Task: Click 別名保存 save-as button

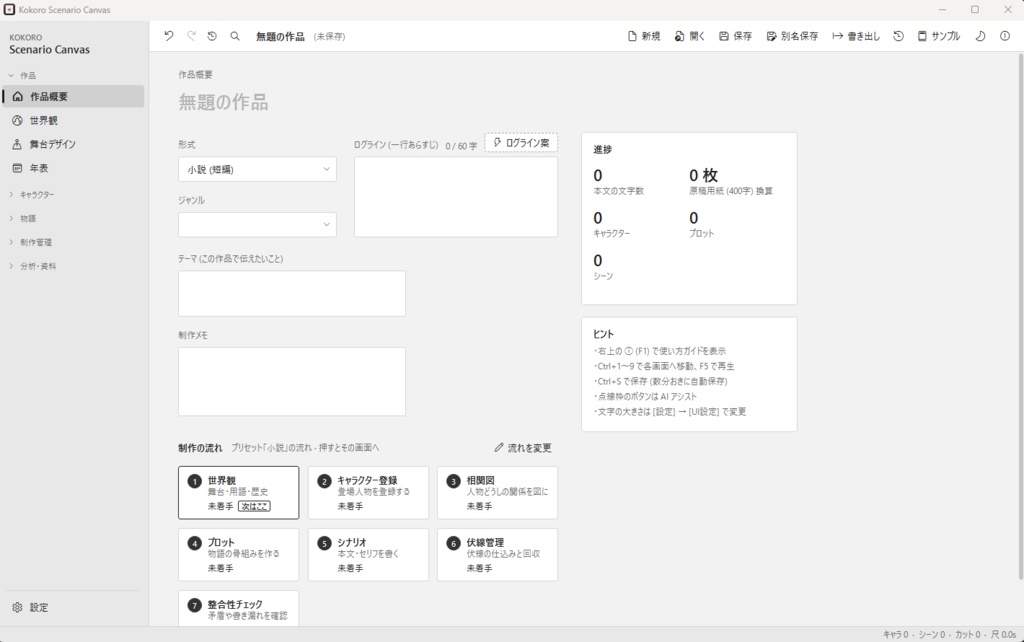Action: click(x=792, y=37)
